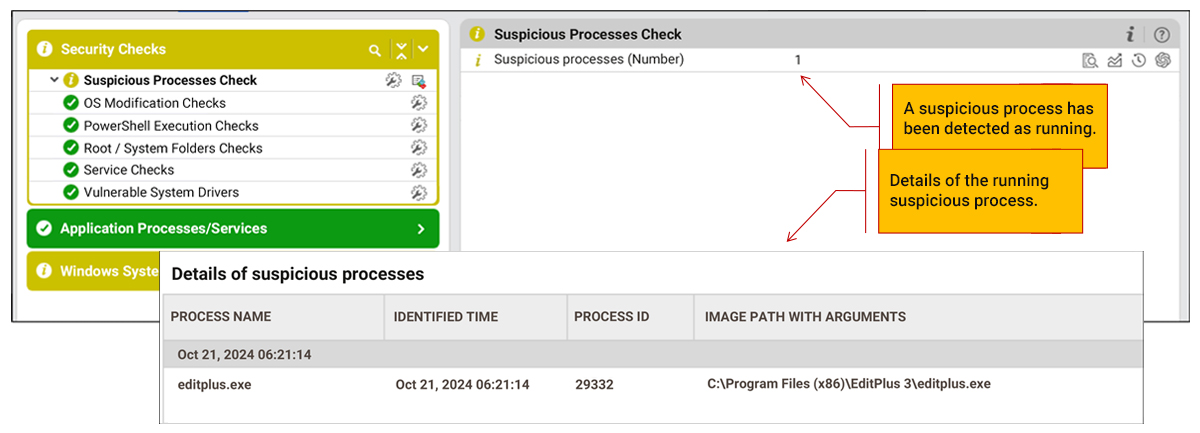Viewport: 1200px width, 433px height.
Task: Open the history clock icon in measure row
Action: coord(1138,60)
